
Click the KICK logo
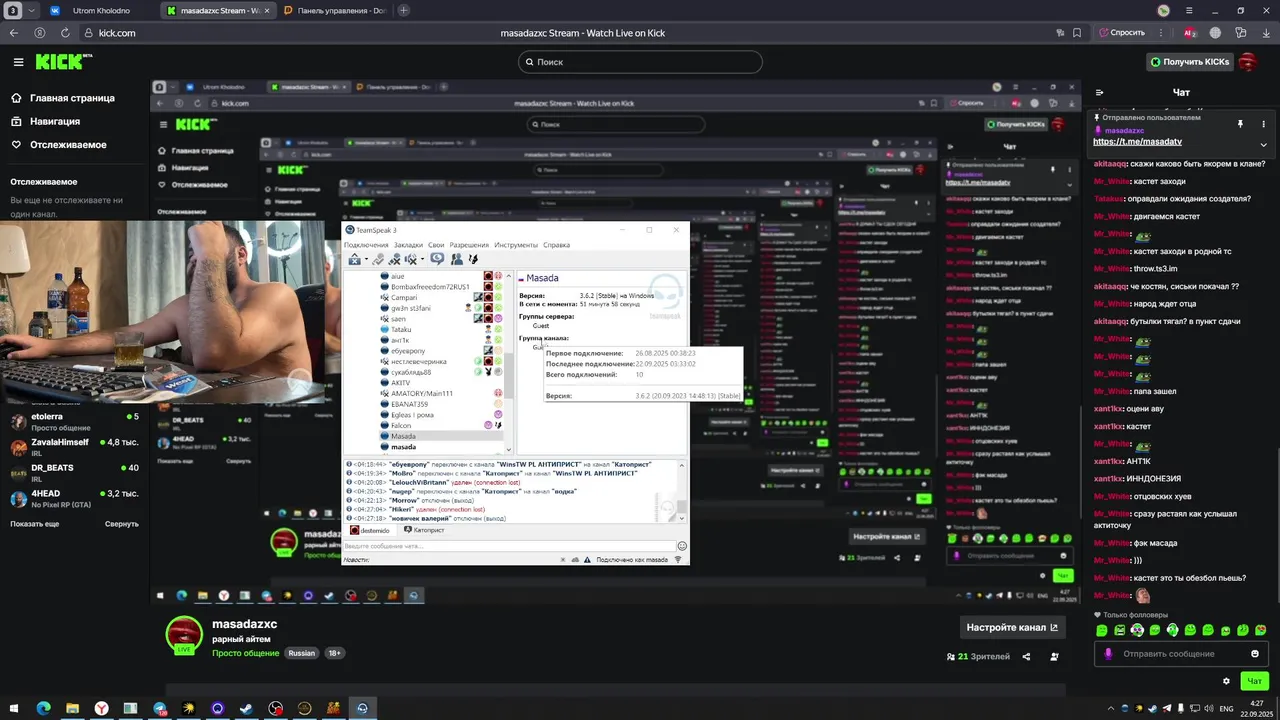pos(62,62)
